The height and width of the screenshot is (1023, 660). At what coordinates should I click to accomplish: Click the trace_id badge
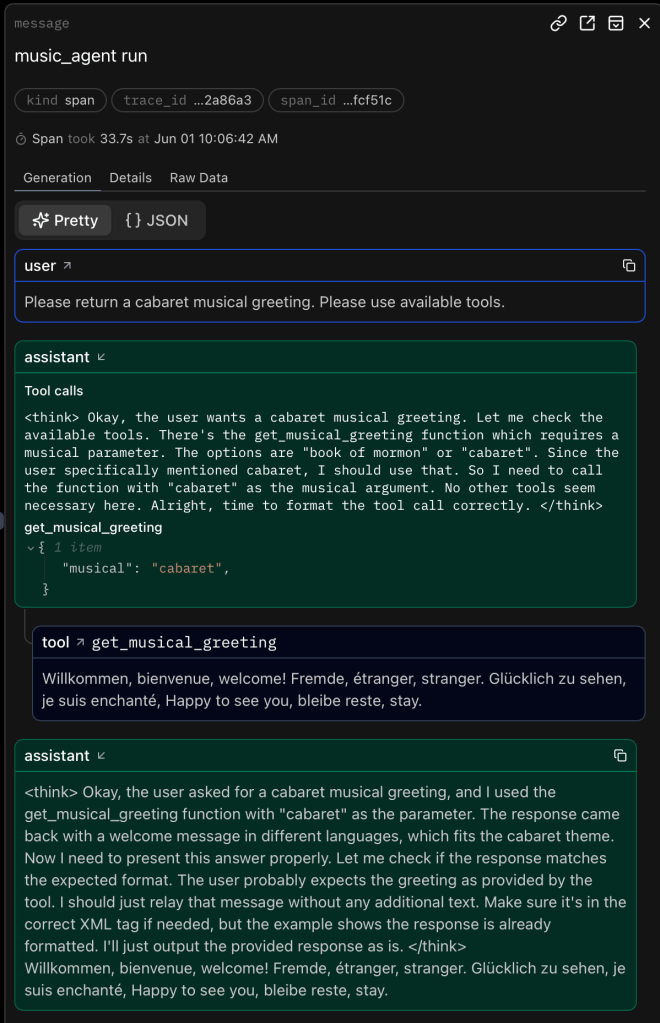pos(187,100)
